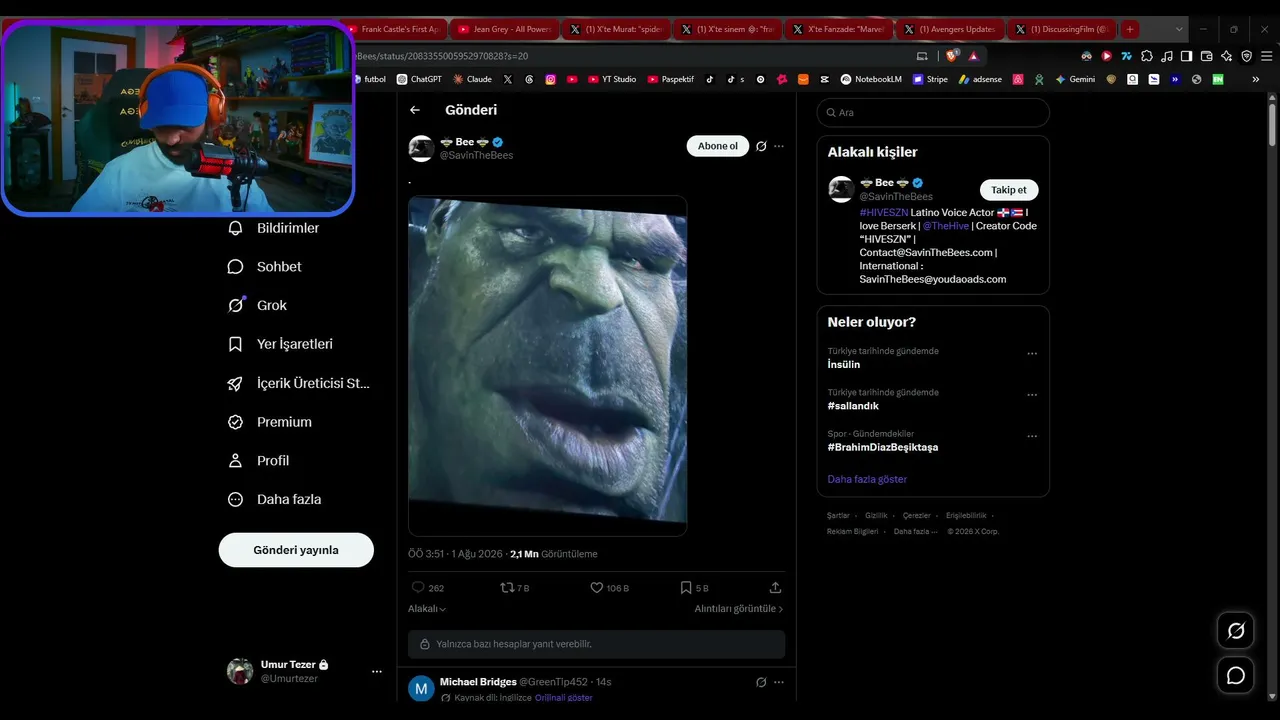The height and width of the screenshot is (720, 1280).
Task: Open the Claude bookmark
Action: (x=472, y=79)
